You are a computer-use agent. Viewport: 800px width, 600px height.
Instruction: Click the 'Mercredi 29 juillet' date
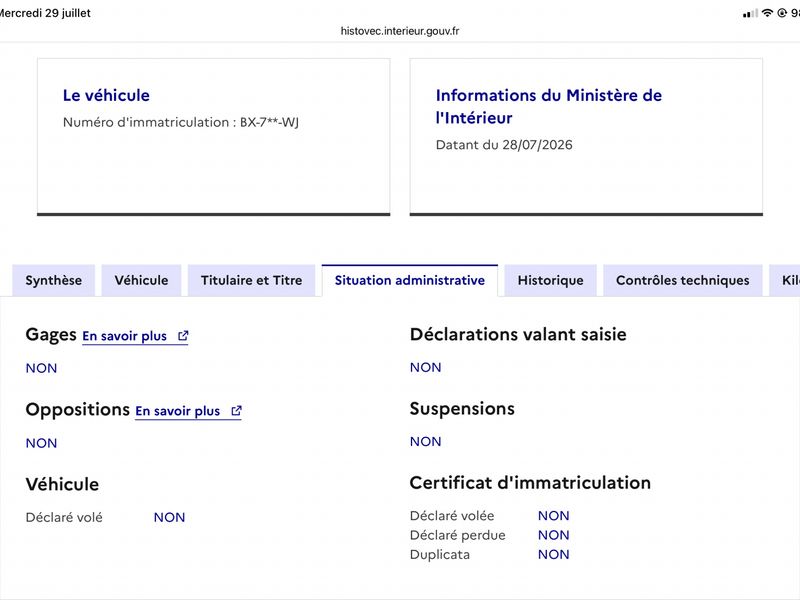click(45, 13)
